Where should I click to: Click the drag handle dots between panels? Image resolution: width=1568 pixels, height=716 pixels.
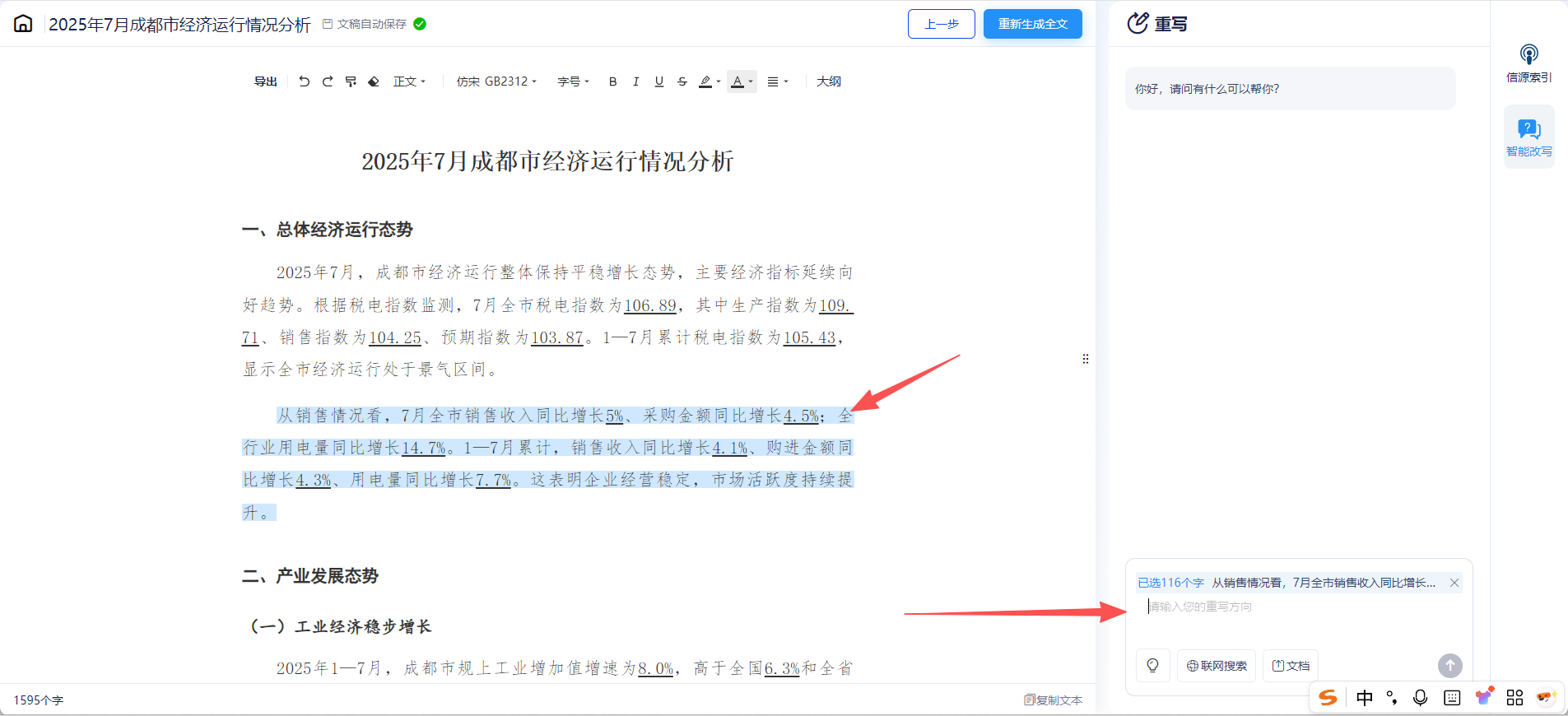point(1086,359)
